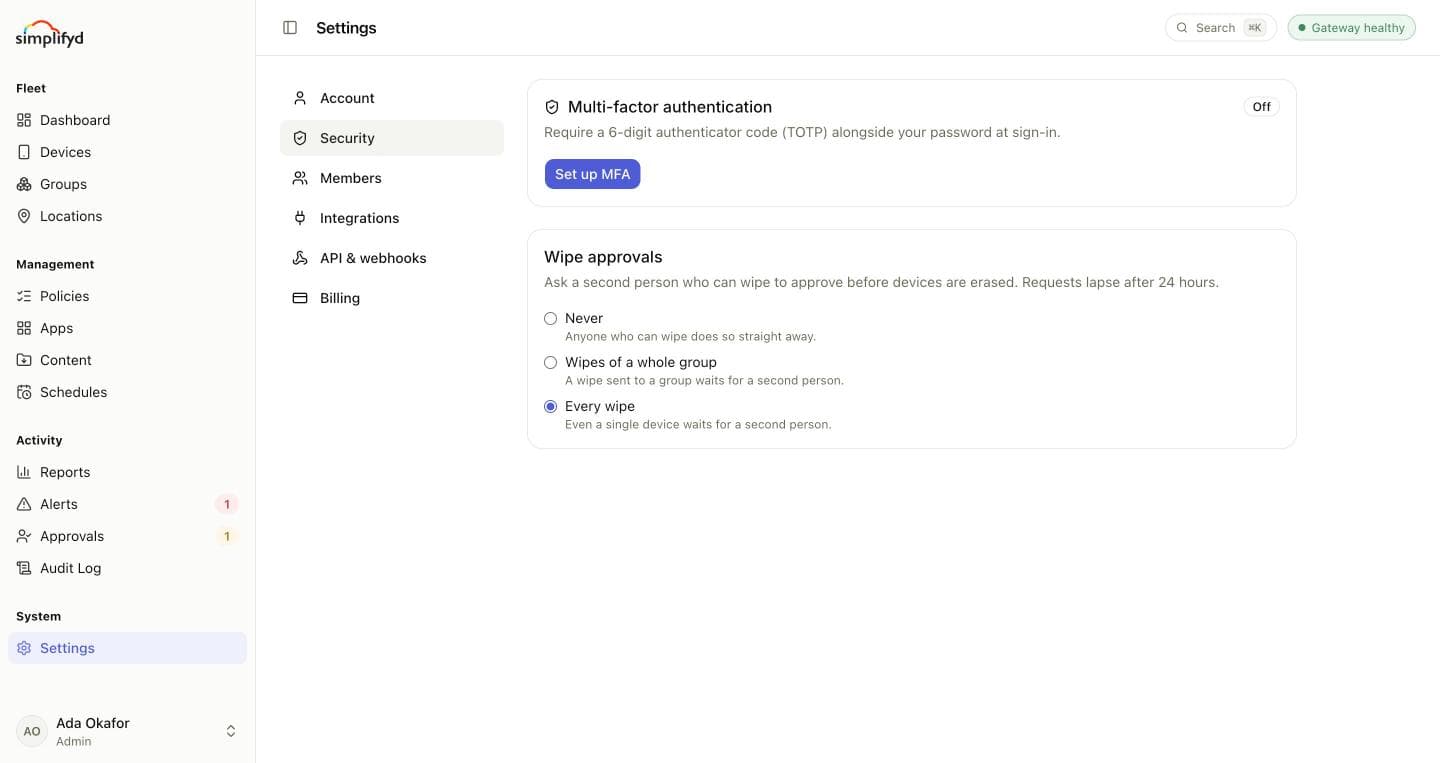The height and width of the screenshot is (763, 1440).
Task: Click the Schedules calendar icon
Action: (x=24, y=392)
